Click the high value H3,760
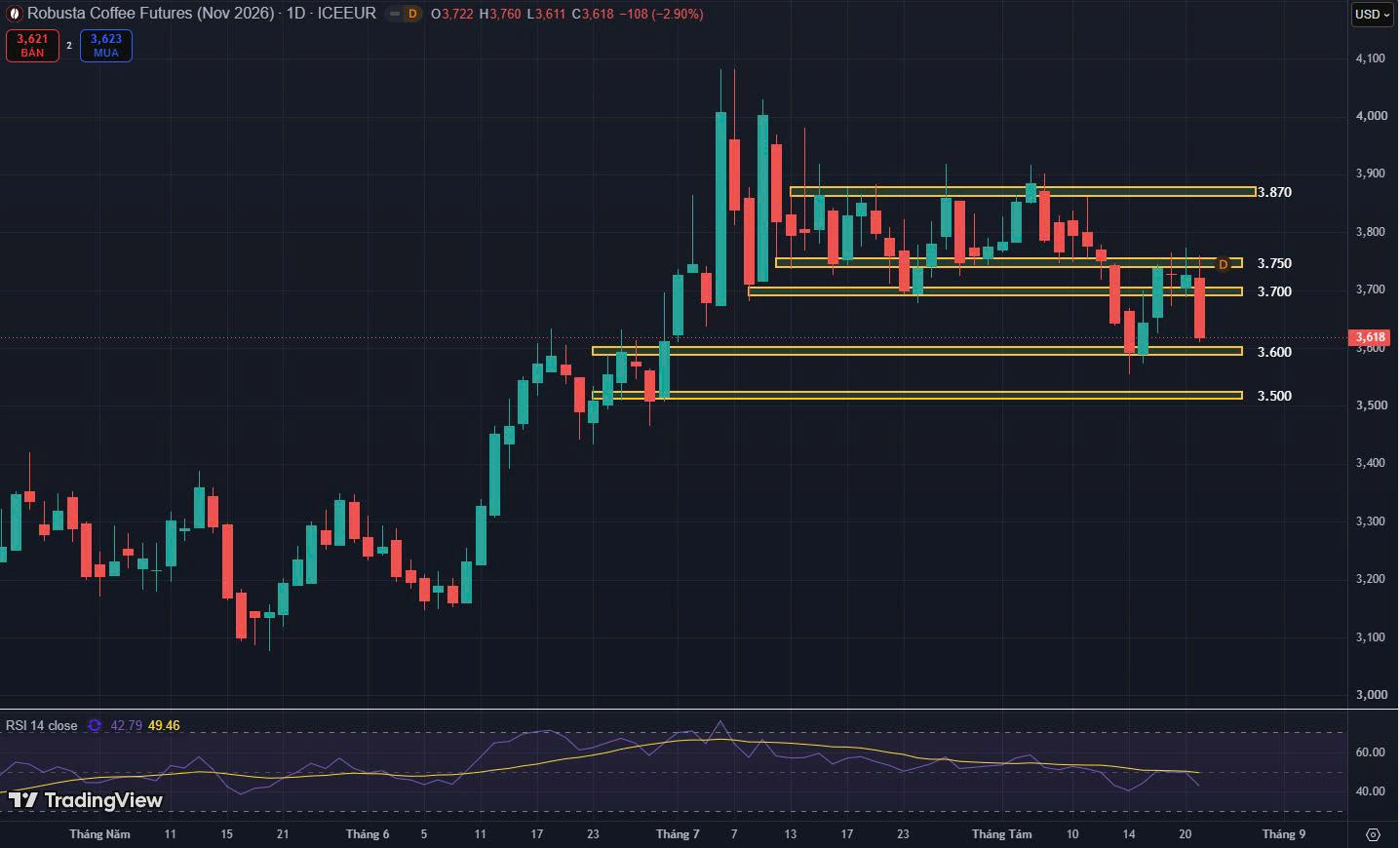This screenshot has width=1400, height=848. [499, 14]
